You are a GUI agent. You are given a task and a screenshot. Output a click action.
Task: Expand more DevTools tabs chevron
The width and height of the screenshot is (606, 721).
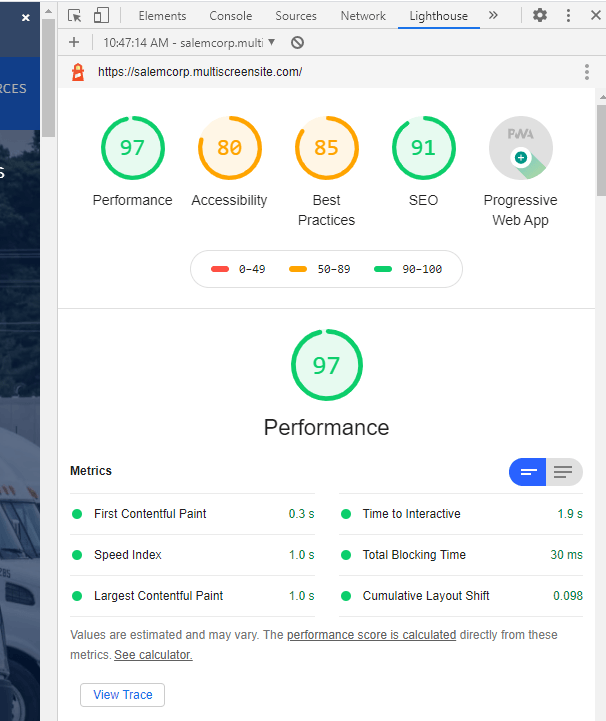(x=493, y=16)
